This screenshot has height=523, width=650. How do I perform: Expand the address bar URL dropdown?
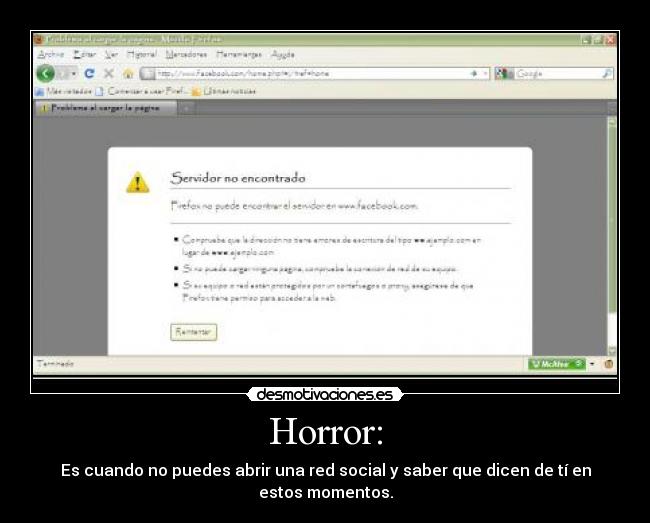pos(485,73)
